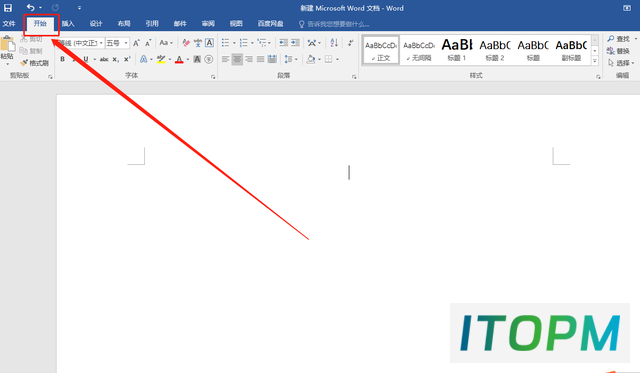Viewport: 640px width, 373px height.
Task: Select the Format Painter (格式刷) tool
Action: [x=35, y=63]
